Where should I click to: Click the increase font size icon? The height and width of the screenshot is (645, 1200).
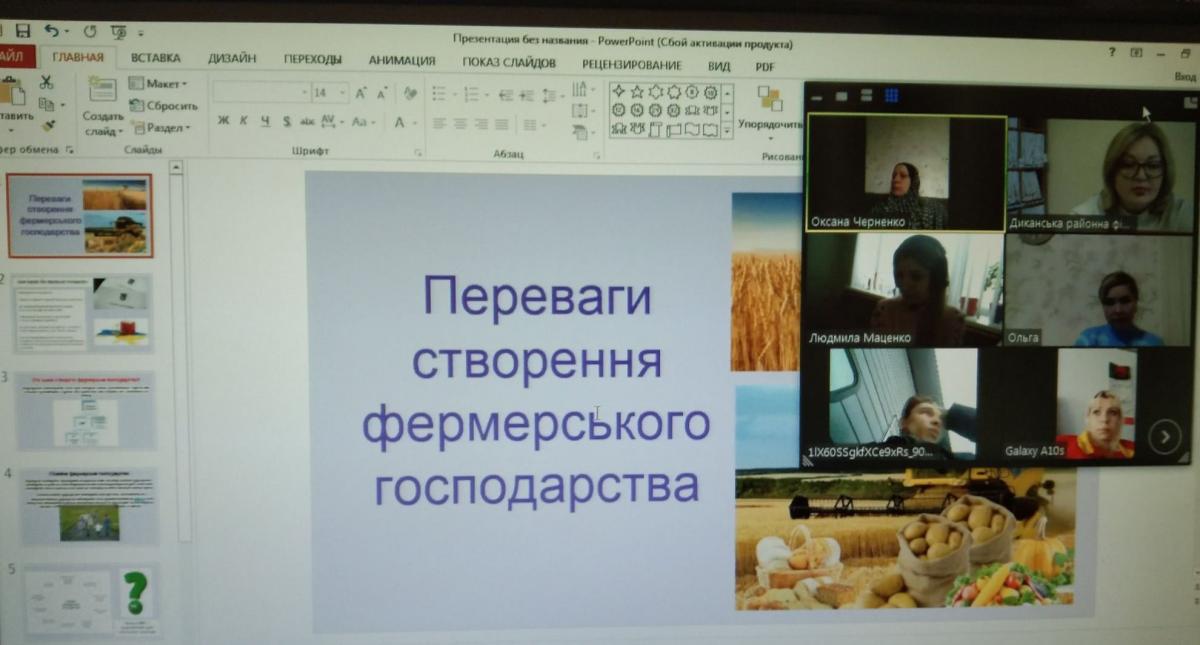(x=360, y=93)
